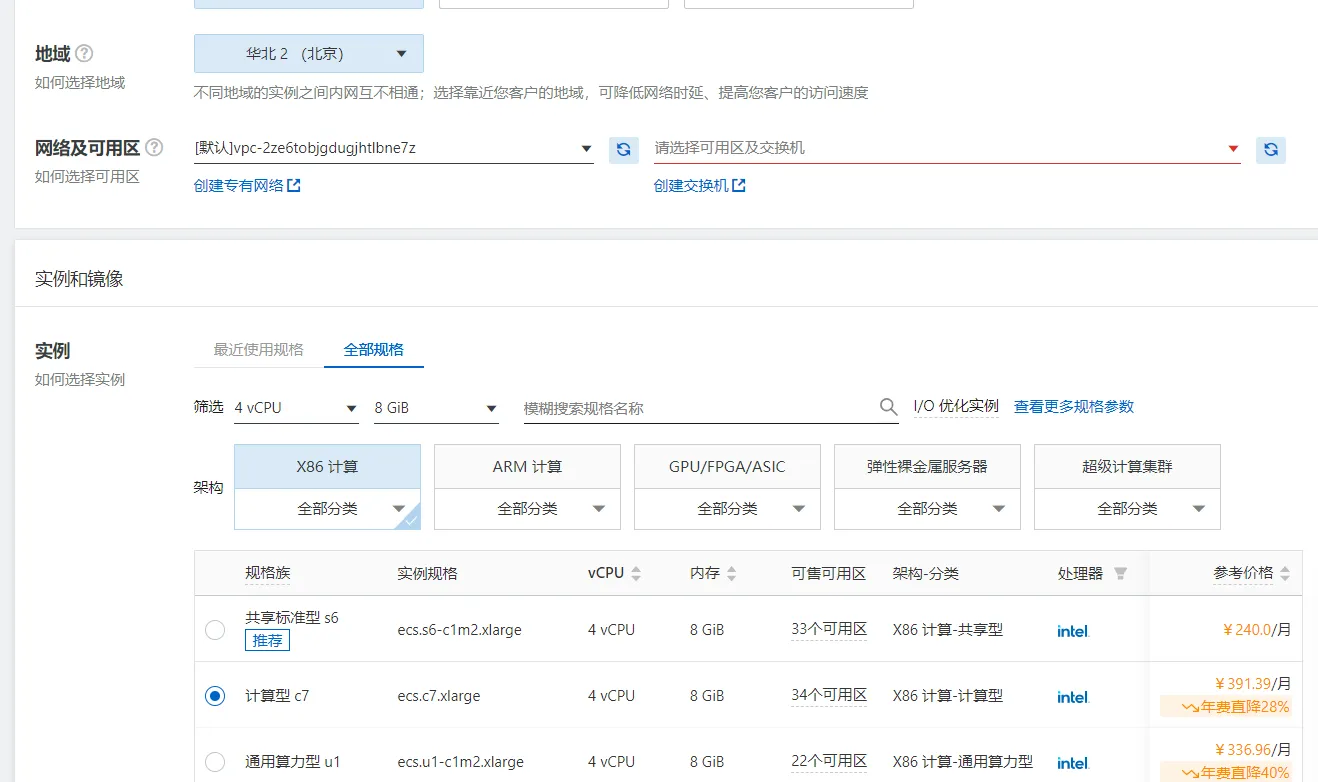Expand 全部分类 under GPU/FPGA/ASIC
The width and height of the screenshot is (1318, 782).
coord(727,509)
